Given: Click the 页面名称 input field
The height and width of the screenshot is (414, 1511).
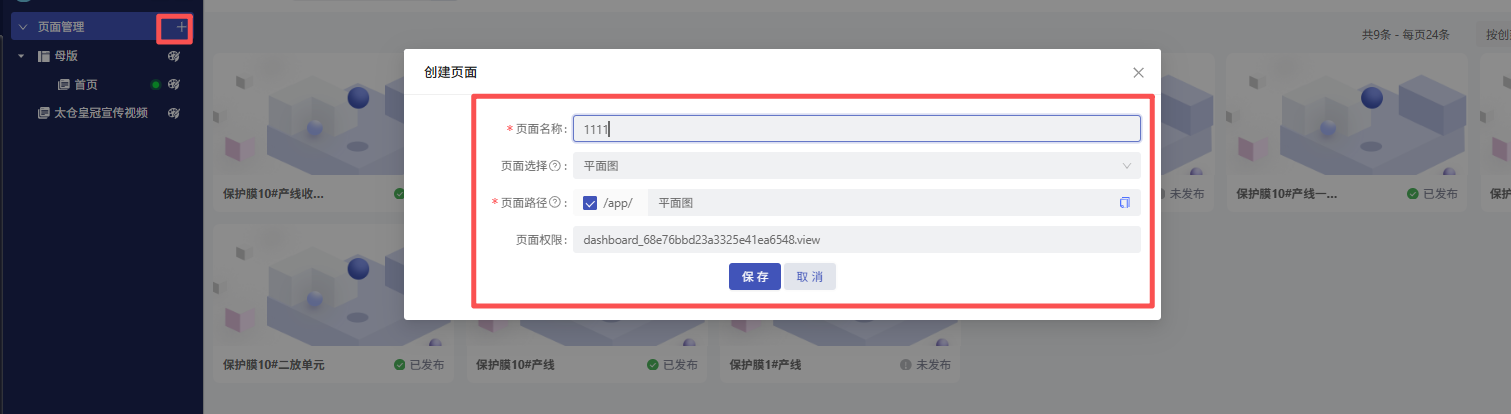Looking at the screenshot, I should pyautogui.click(x=855, y=129).
